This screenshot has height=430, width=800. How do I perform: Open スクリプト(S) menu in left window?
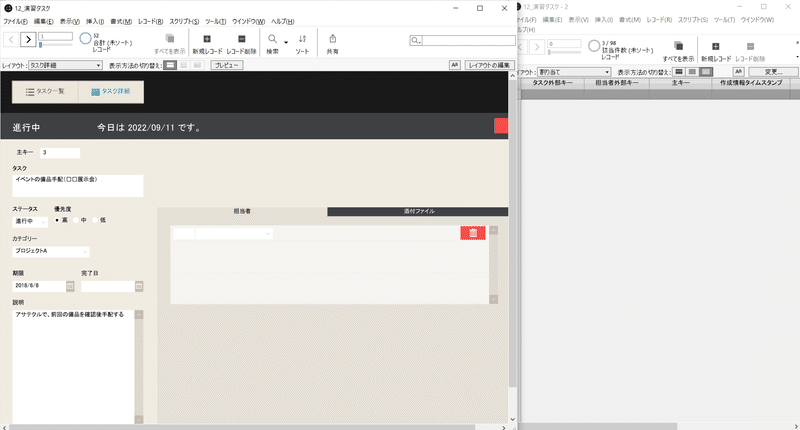184,21
